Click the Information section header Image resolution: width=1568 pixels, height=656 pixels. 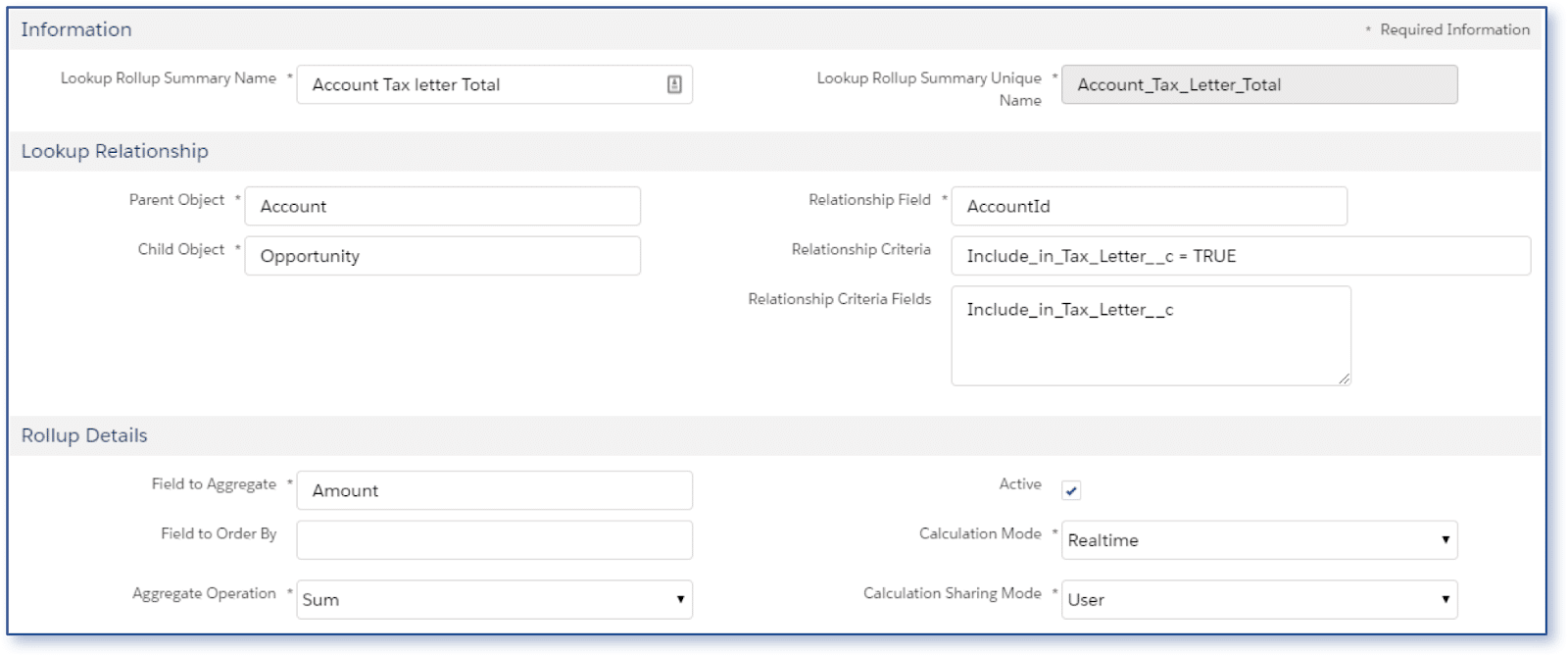click(x=76, y=30)
